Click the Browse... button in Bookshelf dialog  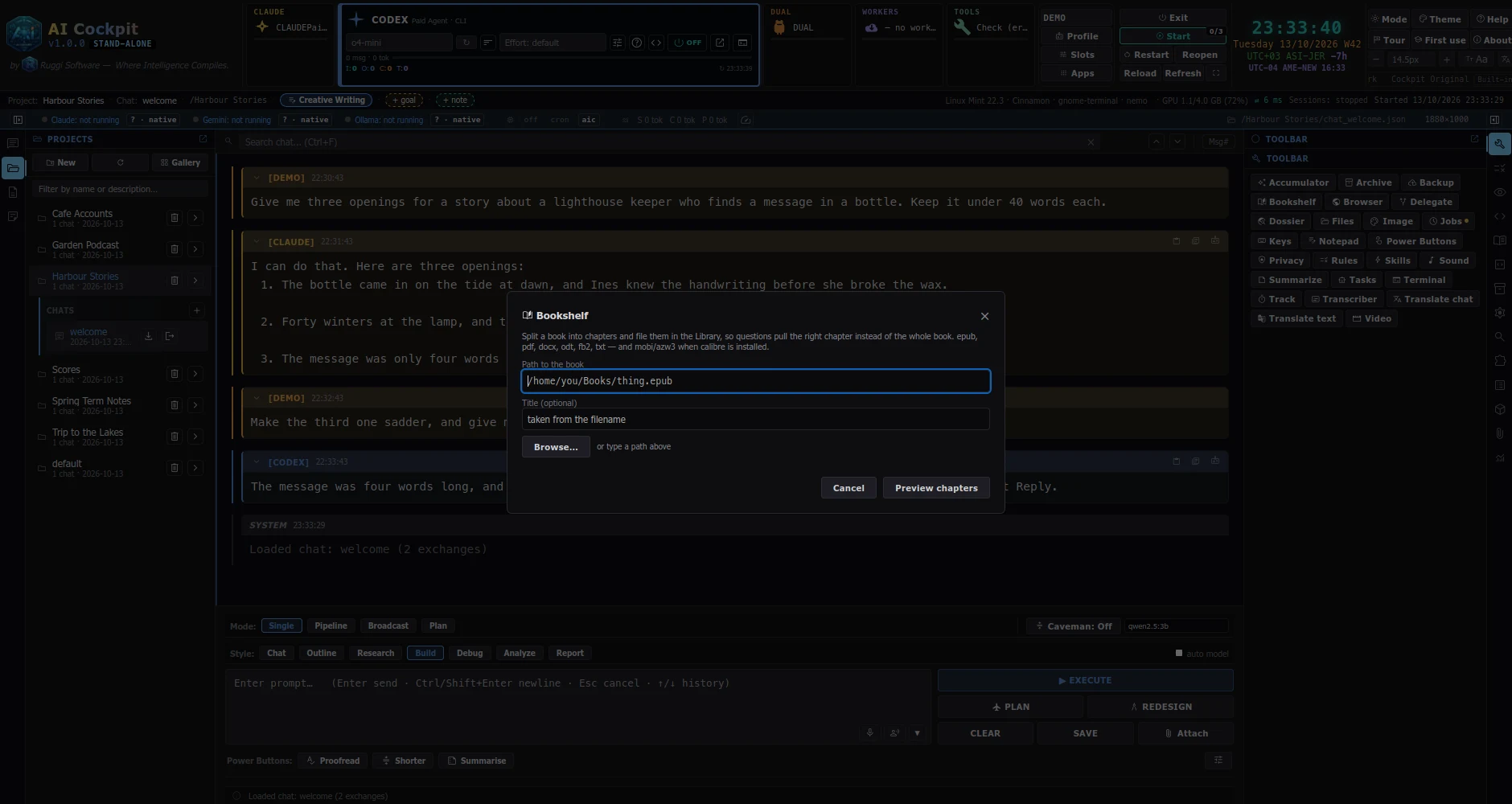tap(556, 447)
